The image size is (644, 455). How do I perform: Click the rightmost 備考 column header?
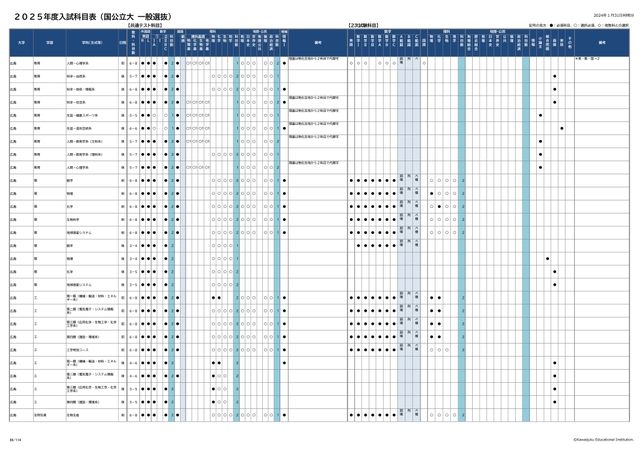pos(602,43)
